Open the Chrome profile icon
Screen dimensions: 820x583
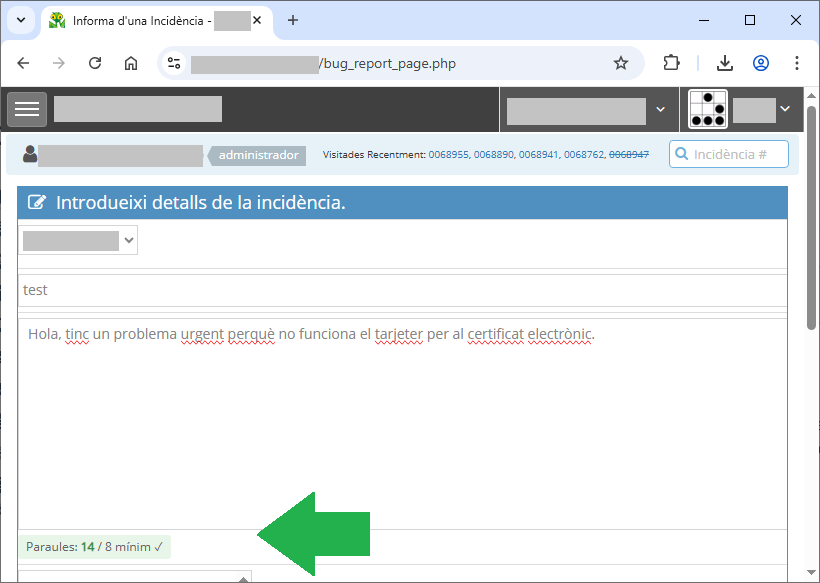tap(761, 63)
